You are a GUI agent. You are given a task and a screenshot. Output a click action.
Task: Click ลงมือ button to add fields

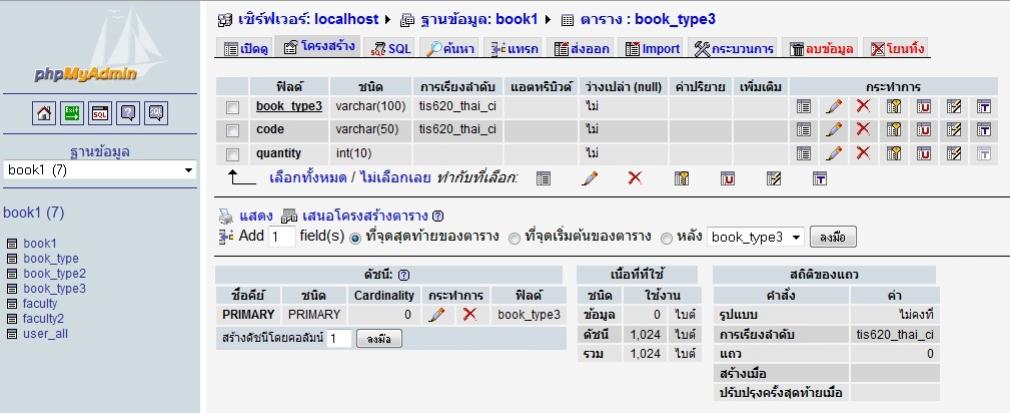(833, 237)
